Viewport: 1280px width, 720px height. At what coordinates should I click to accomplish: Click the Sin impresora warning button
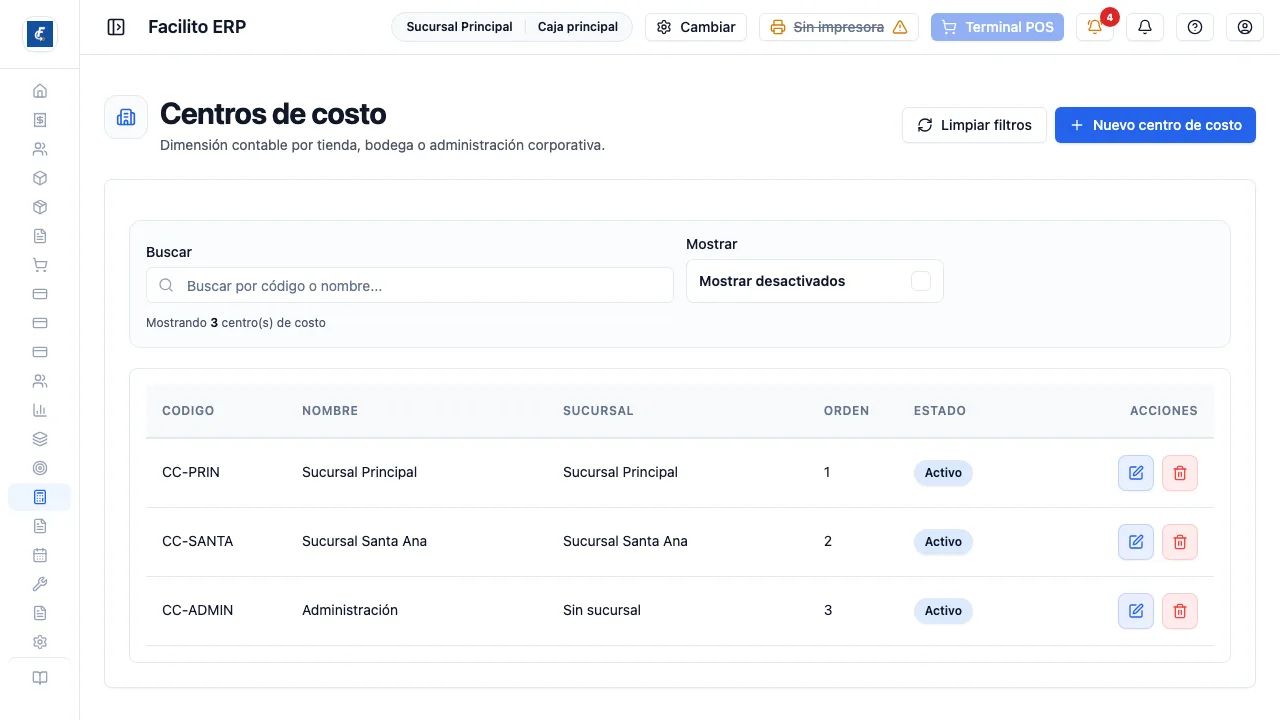[839, 27]
